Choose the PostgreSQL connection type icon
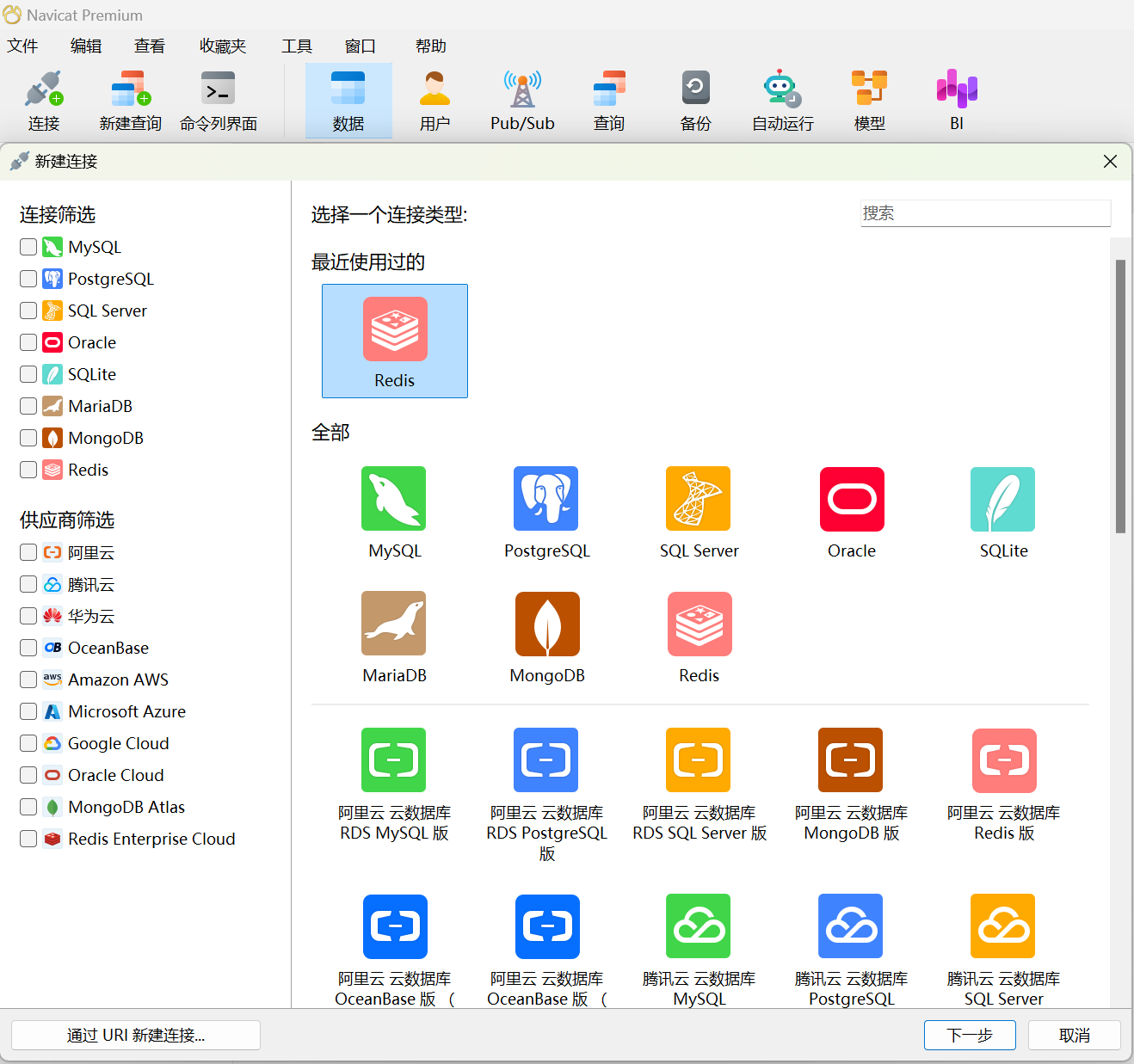Image resolution: width=1134 pixels, height=1064 pixels. pyautogui.click(x=546, y=498)
